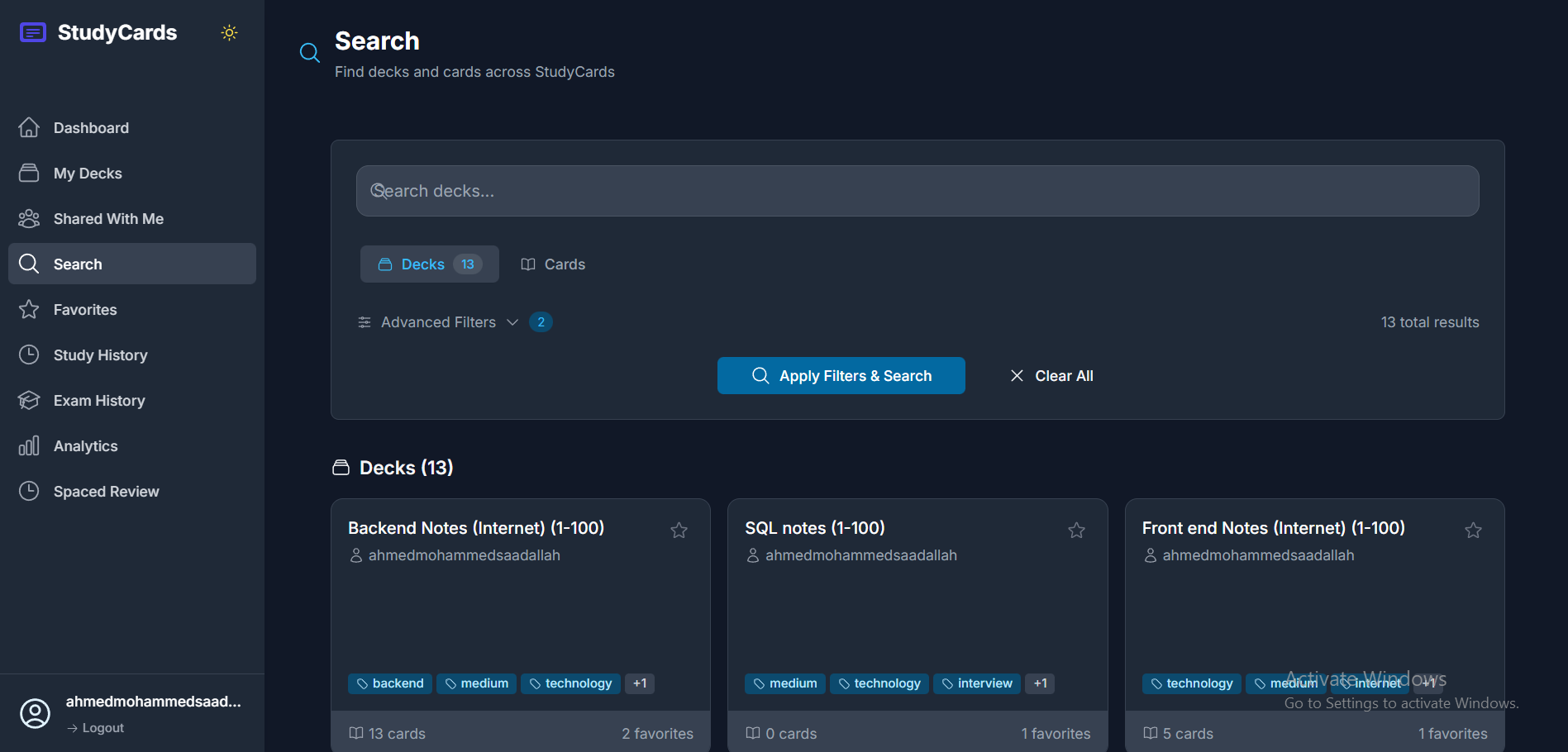Click the Exam History graduation cap icon
The width and height of the screenshot is (1568, 752).
29,400
